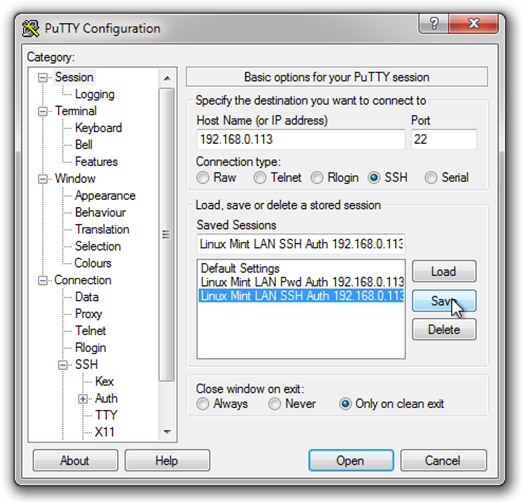This screenshot has width=522, height=502.
Task: Collapse the SSH tree node
Action: tap(63, 365)
